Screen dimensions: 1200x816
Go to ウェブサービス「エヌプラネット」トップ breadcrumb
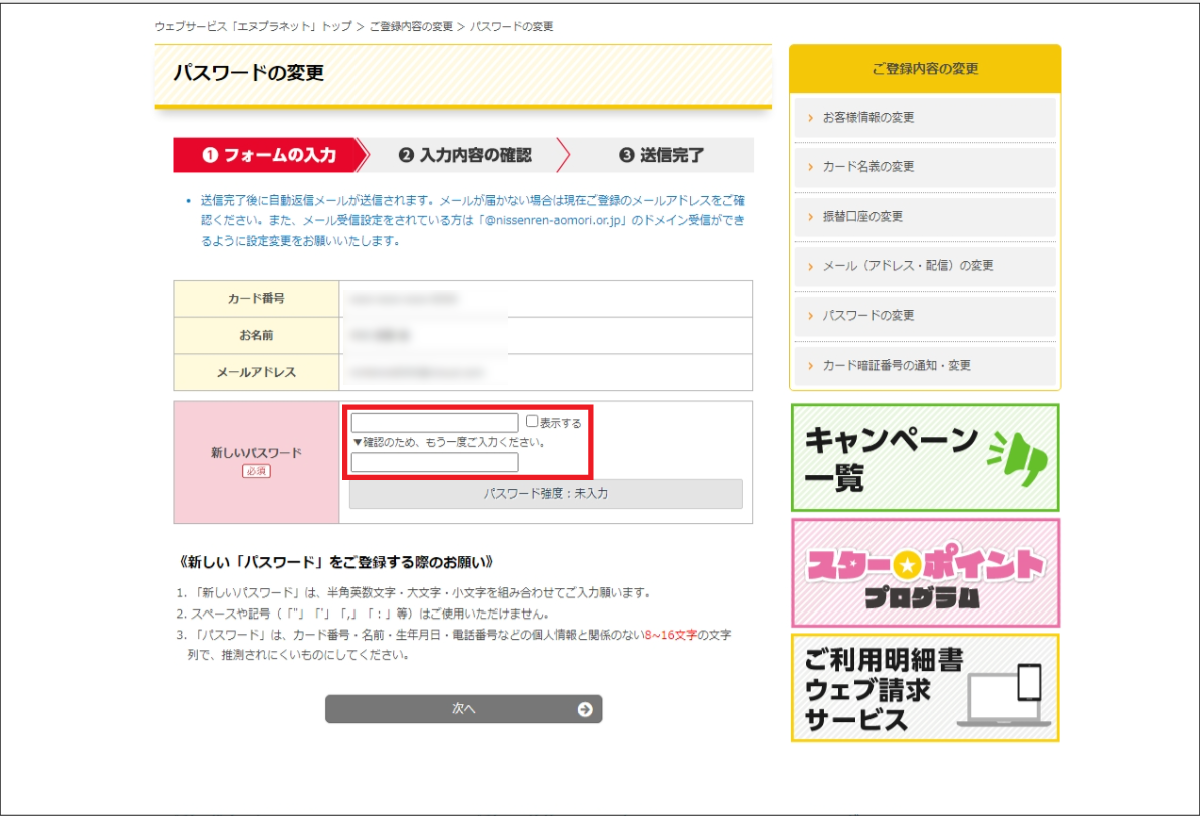[254, 27]
